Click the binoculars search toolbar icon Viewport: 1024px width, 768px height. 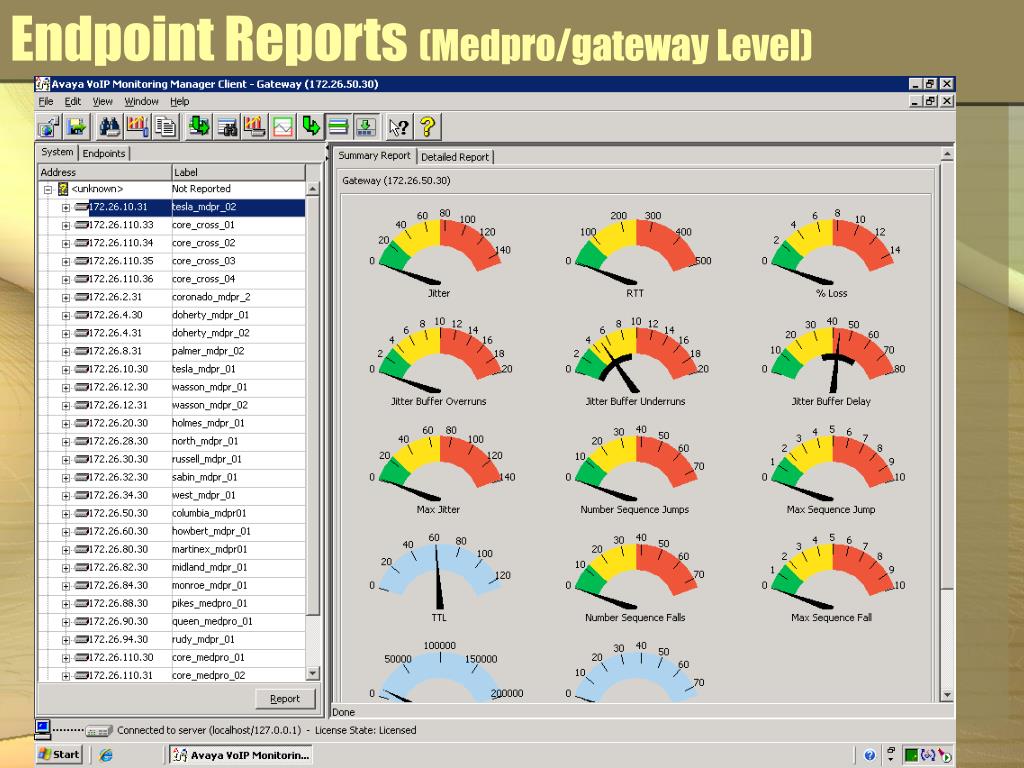pos(109,127)
